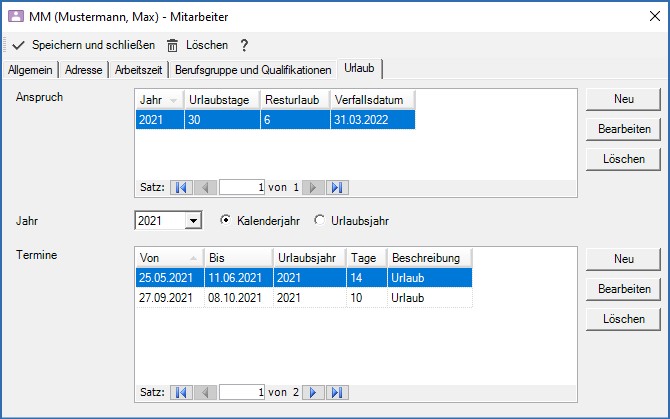This screenshot has height=419, width=670.
Task: Open the Jahr dropdown showing 2021
Action: (194, 220)
